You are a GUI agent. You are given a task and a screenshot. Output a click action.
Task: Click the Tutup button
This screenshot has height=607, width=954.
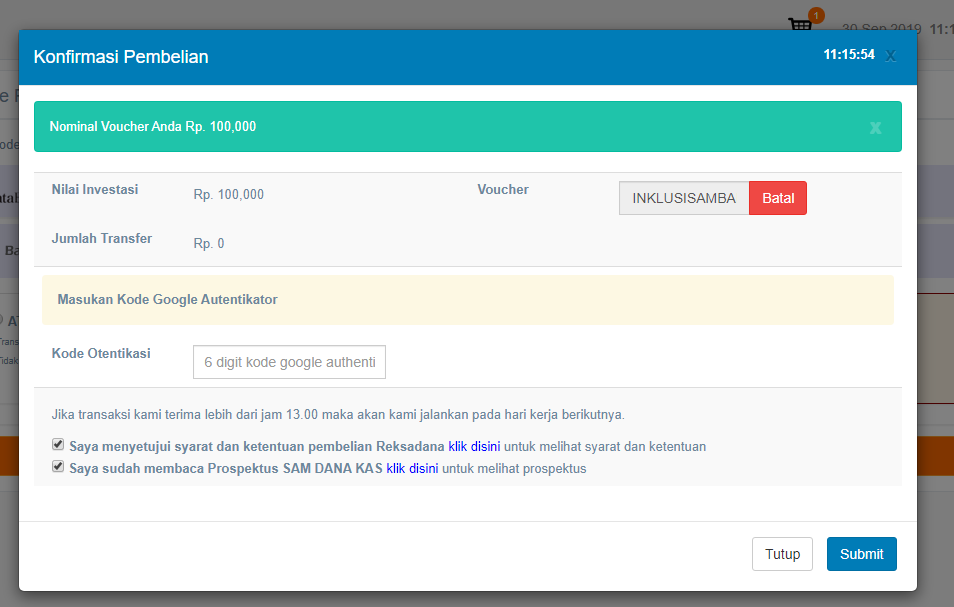point(782,554)
